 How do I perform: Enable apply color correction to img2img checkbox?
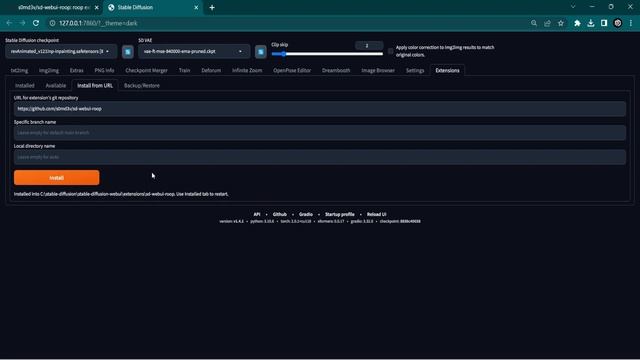(x=391, y=51)
